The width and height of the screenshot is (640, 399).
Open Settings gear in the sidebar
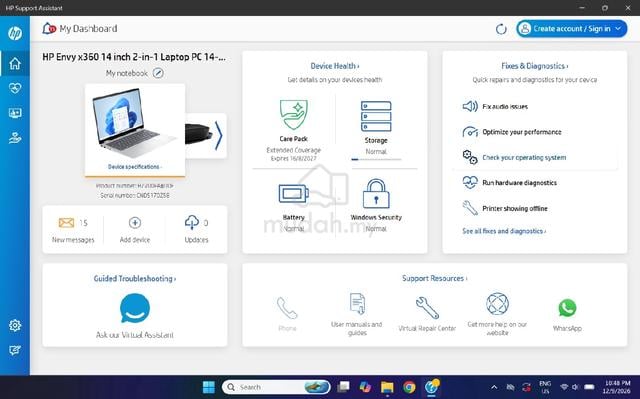tap(15, 325)
